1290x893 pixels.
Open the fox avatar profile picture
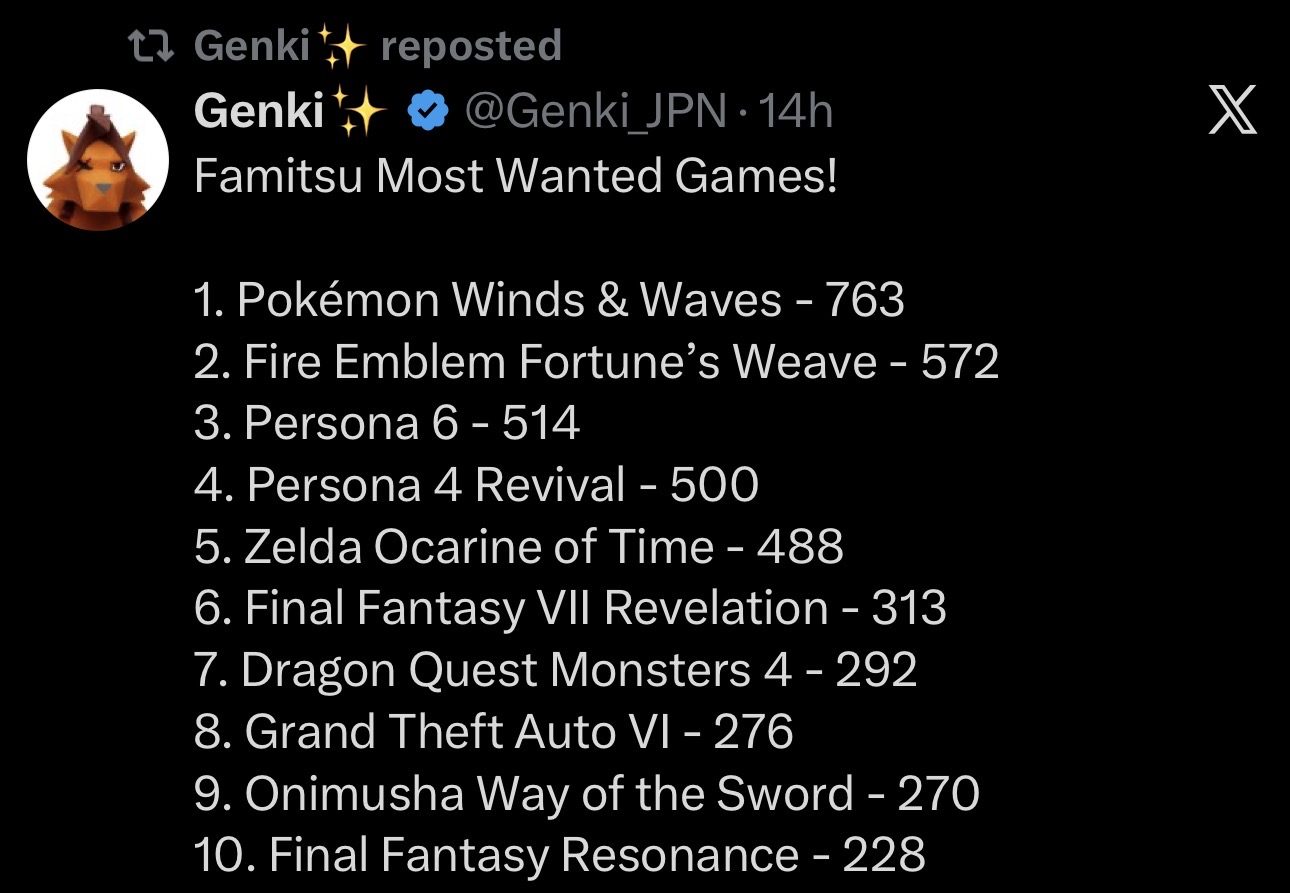point(98,160)
